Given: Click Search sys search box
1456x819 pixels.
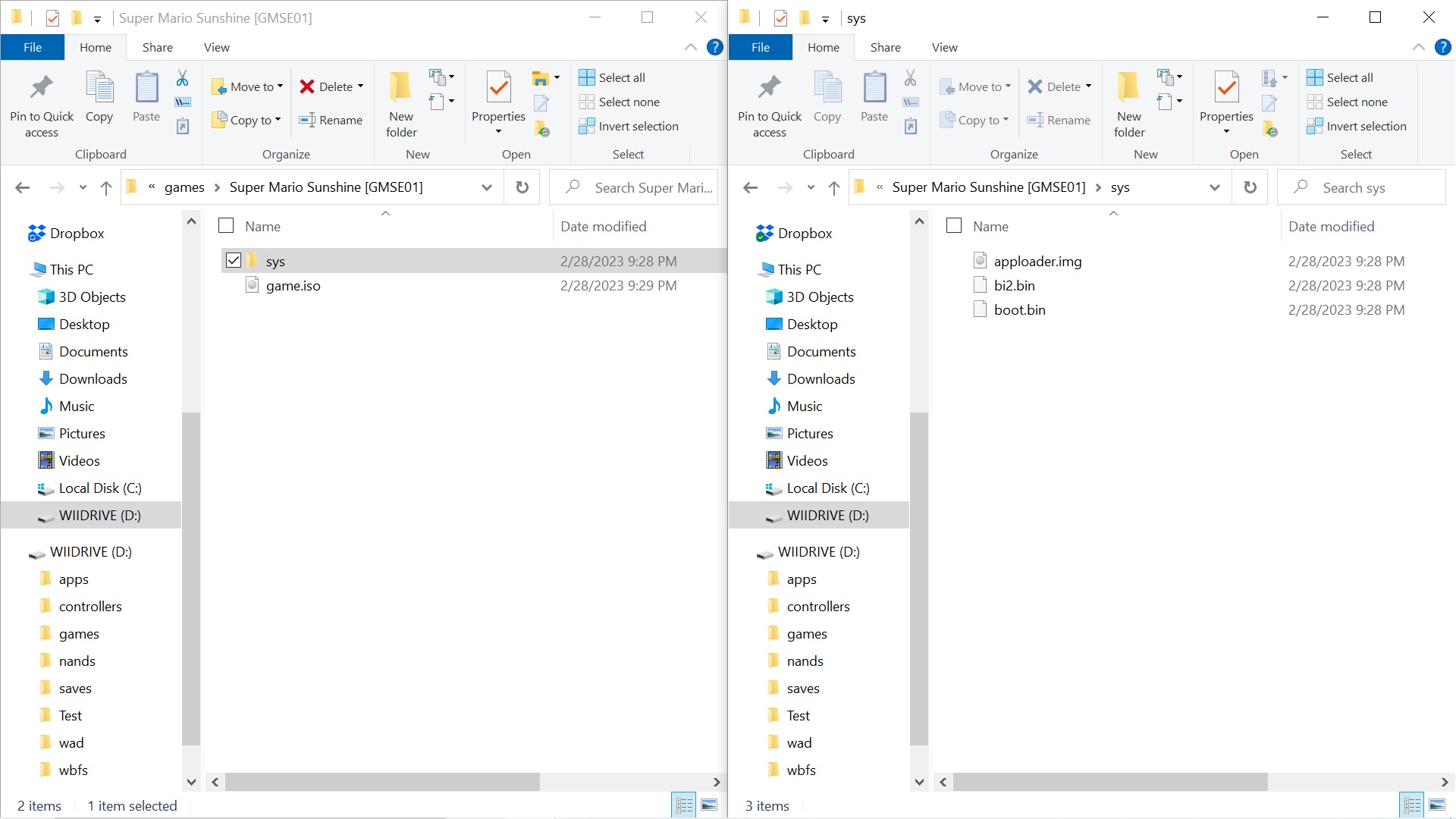Looking at the screenshot, I should [1362, 187].
